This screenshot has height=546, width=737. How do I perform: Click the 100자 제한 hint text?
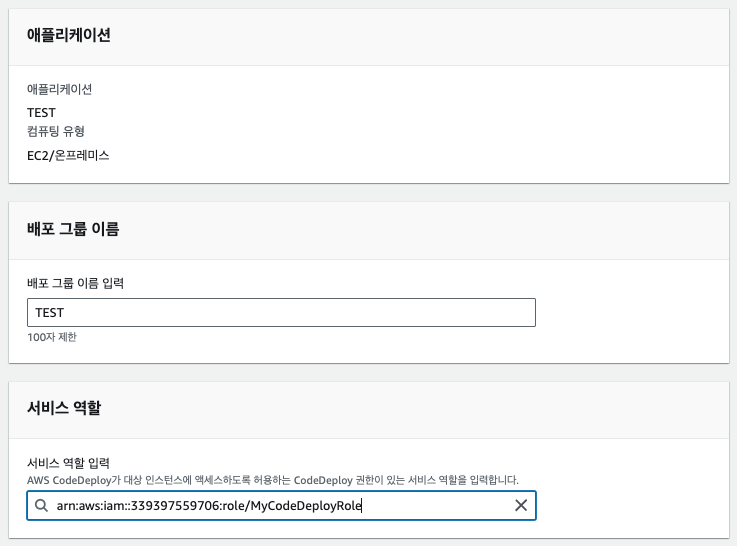tap(52, 337)
